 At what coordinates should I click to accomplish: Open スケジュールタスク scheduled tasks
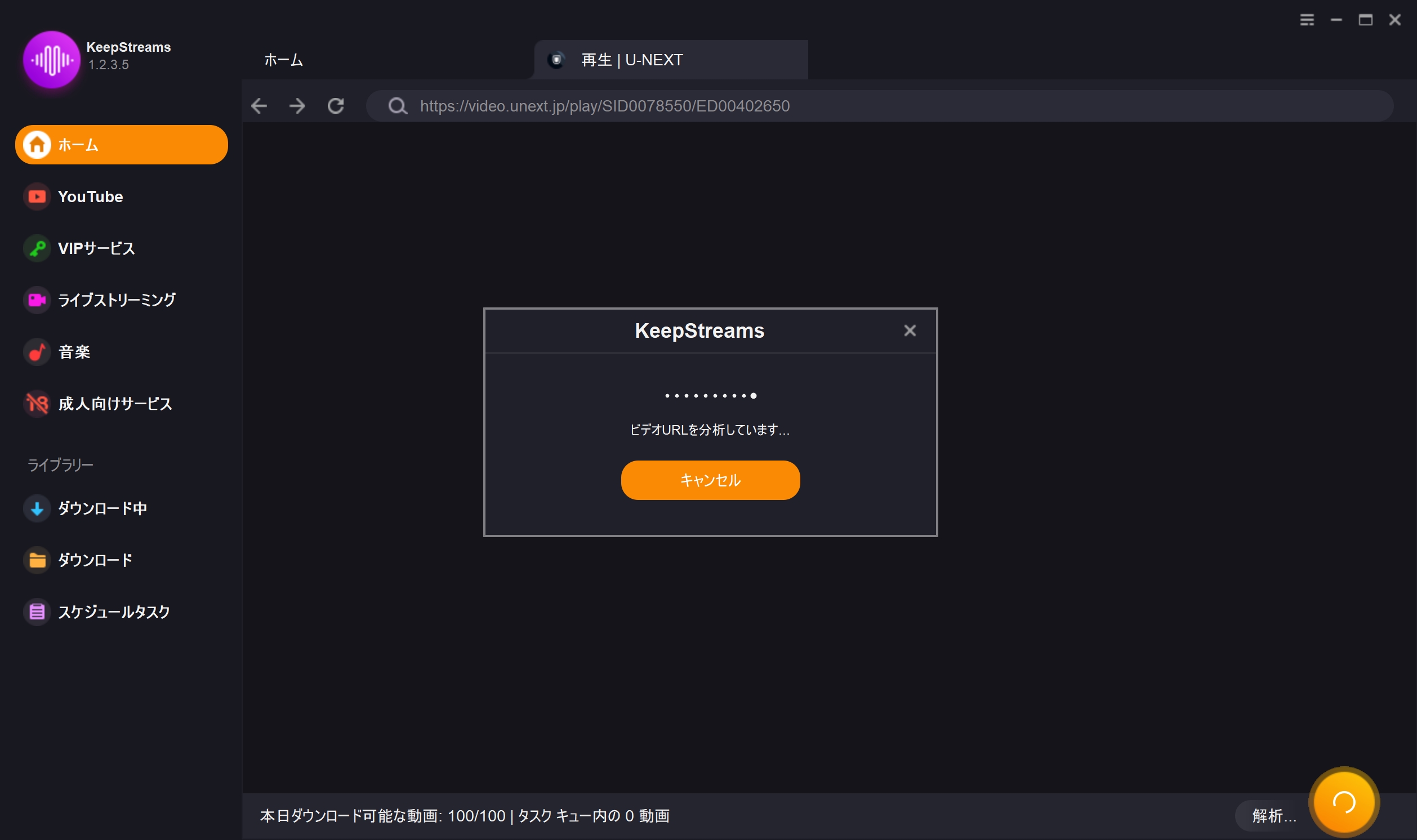coord(113,612)
